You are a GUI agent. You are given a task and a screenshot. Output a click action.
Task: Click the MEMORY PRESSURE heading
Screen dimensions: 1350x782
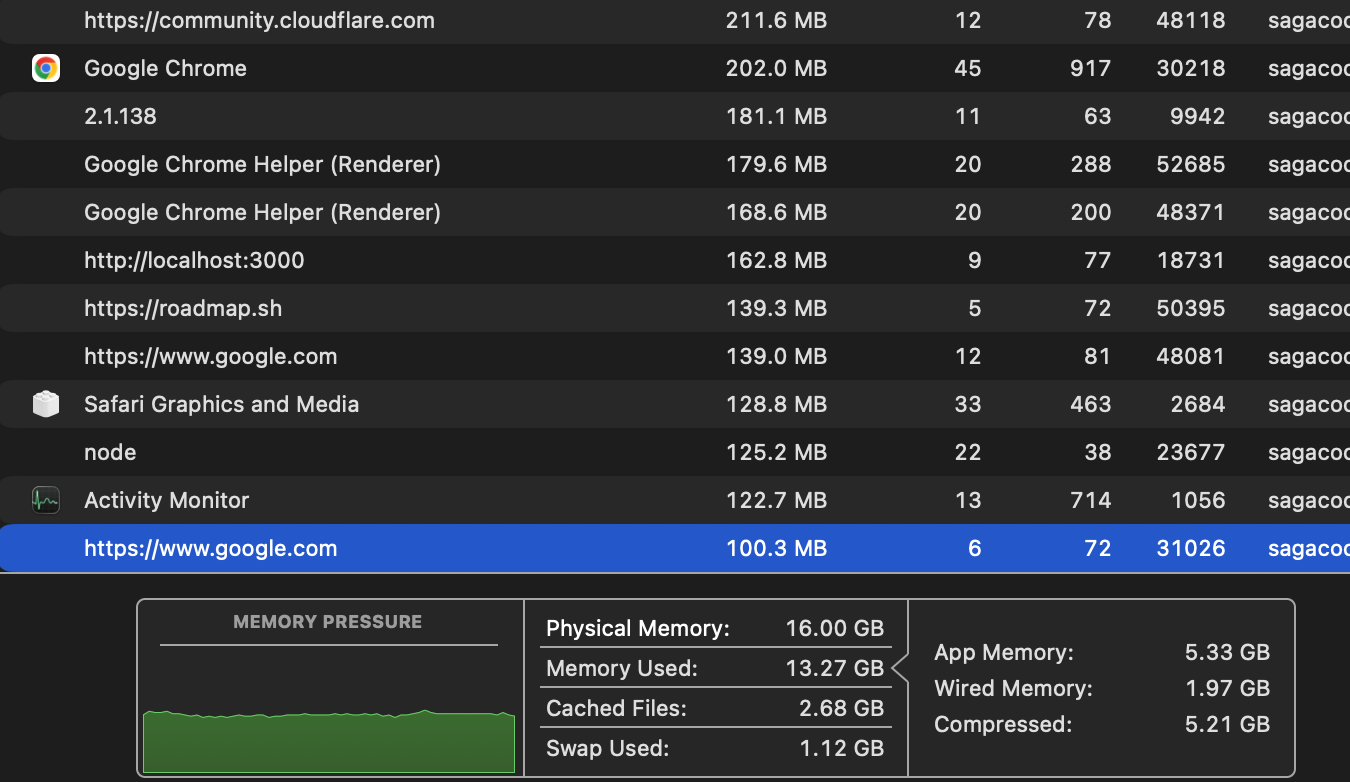(x=328, y=622)
